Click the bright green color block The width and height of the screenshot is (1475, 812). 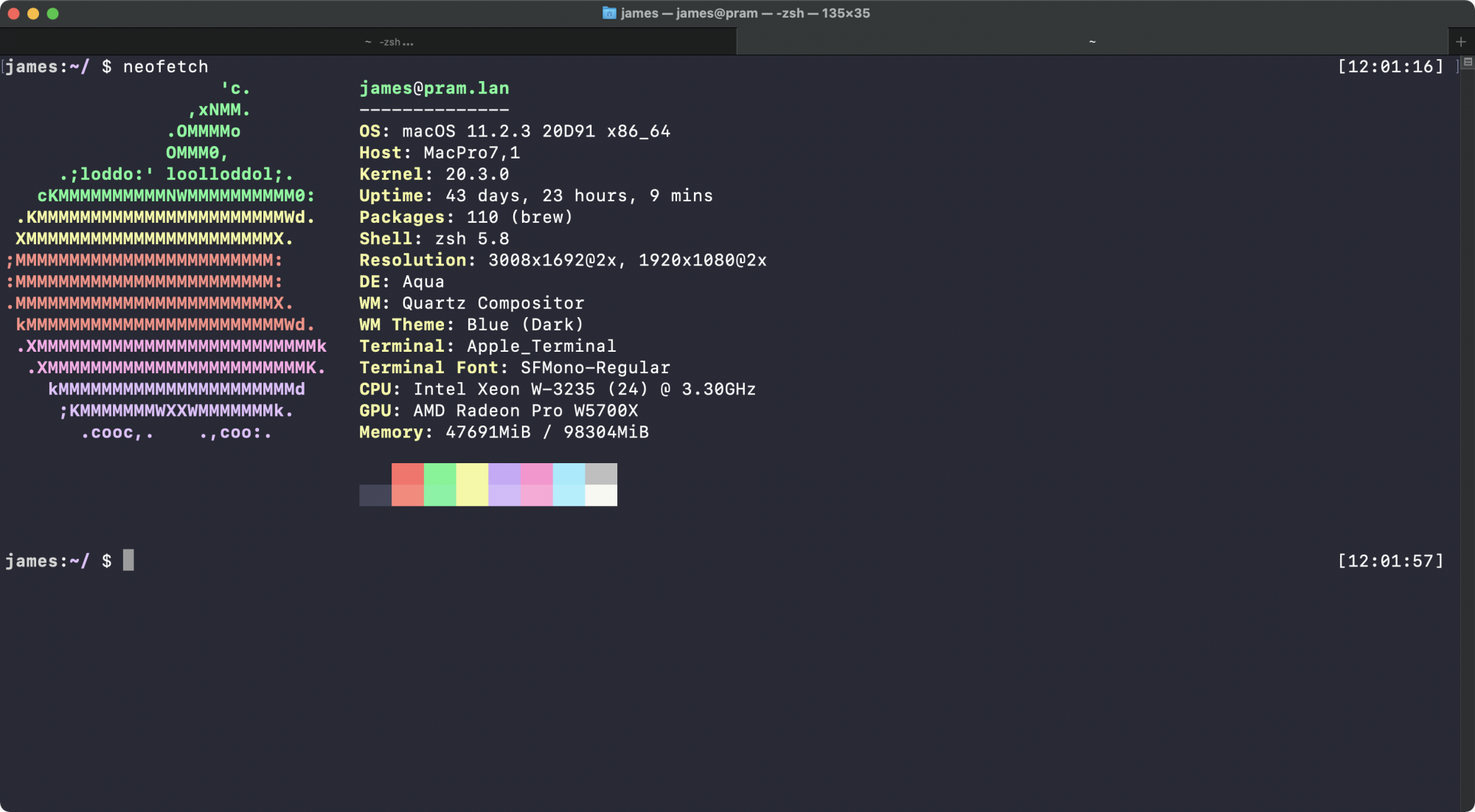coord(440,474)
